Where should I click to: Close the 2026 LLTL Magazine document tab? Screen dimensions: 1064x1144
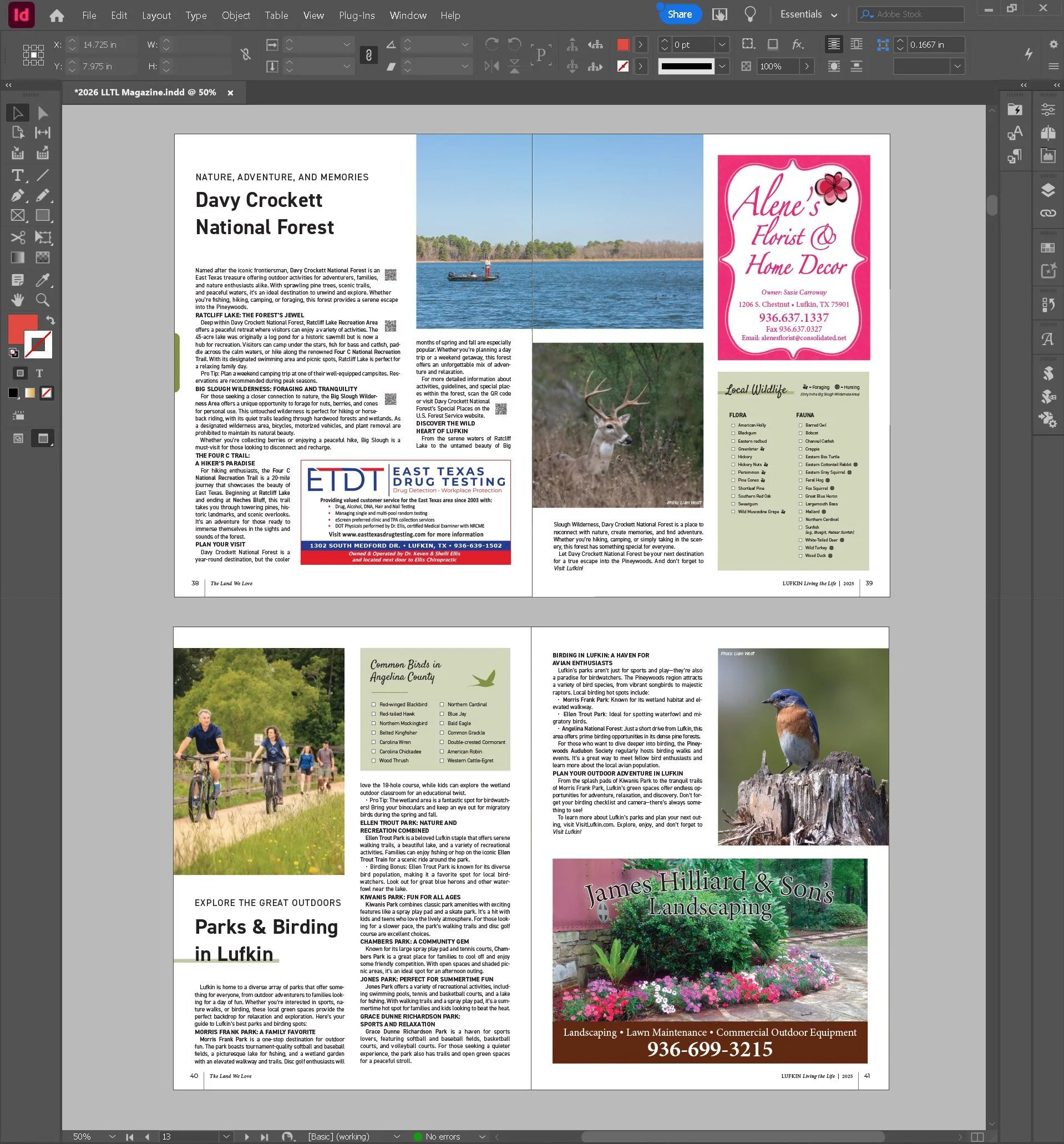click(x=230, y=93)
